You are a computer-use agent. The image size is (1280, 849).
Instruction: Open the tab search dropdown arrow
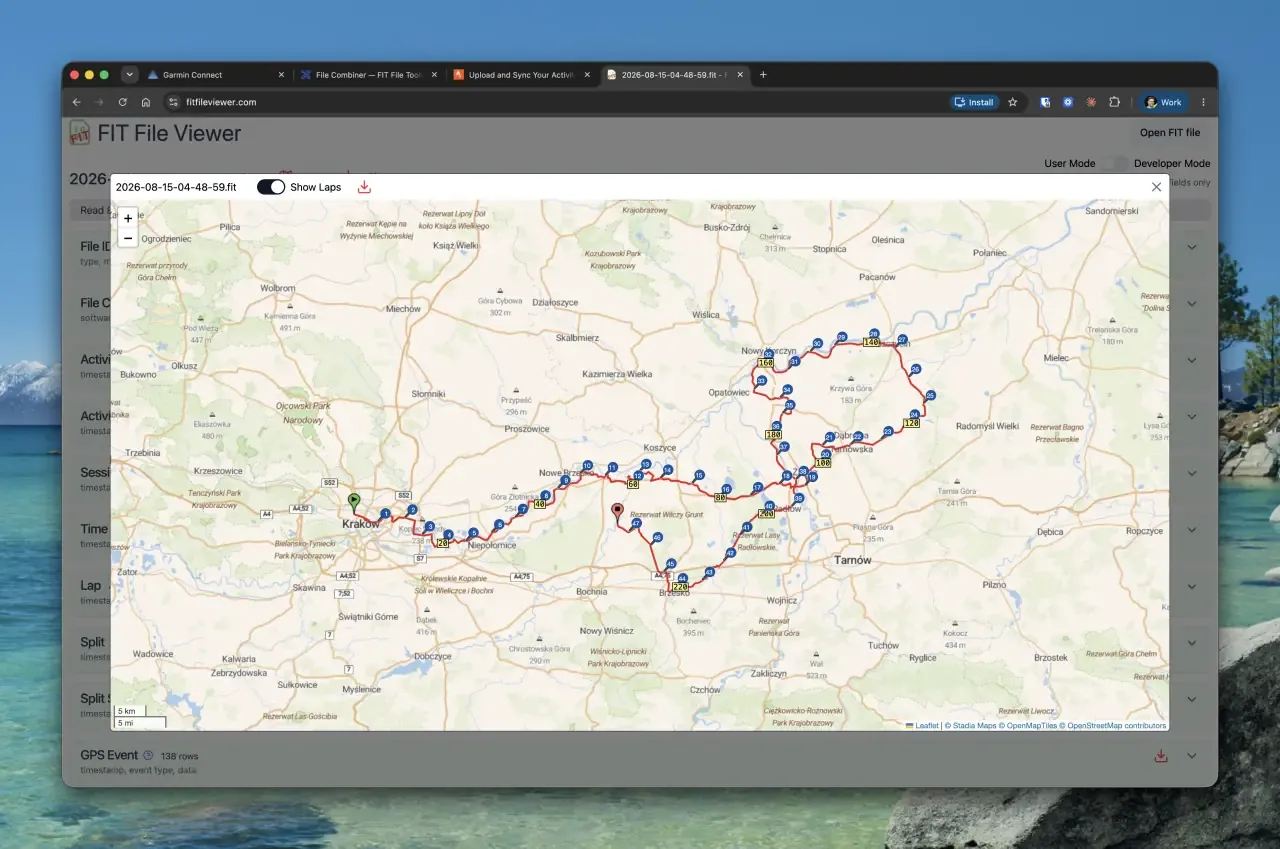(x=129, y=75)
